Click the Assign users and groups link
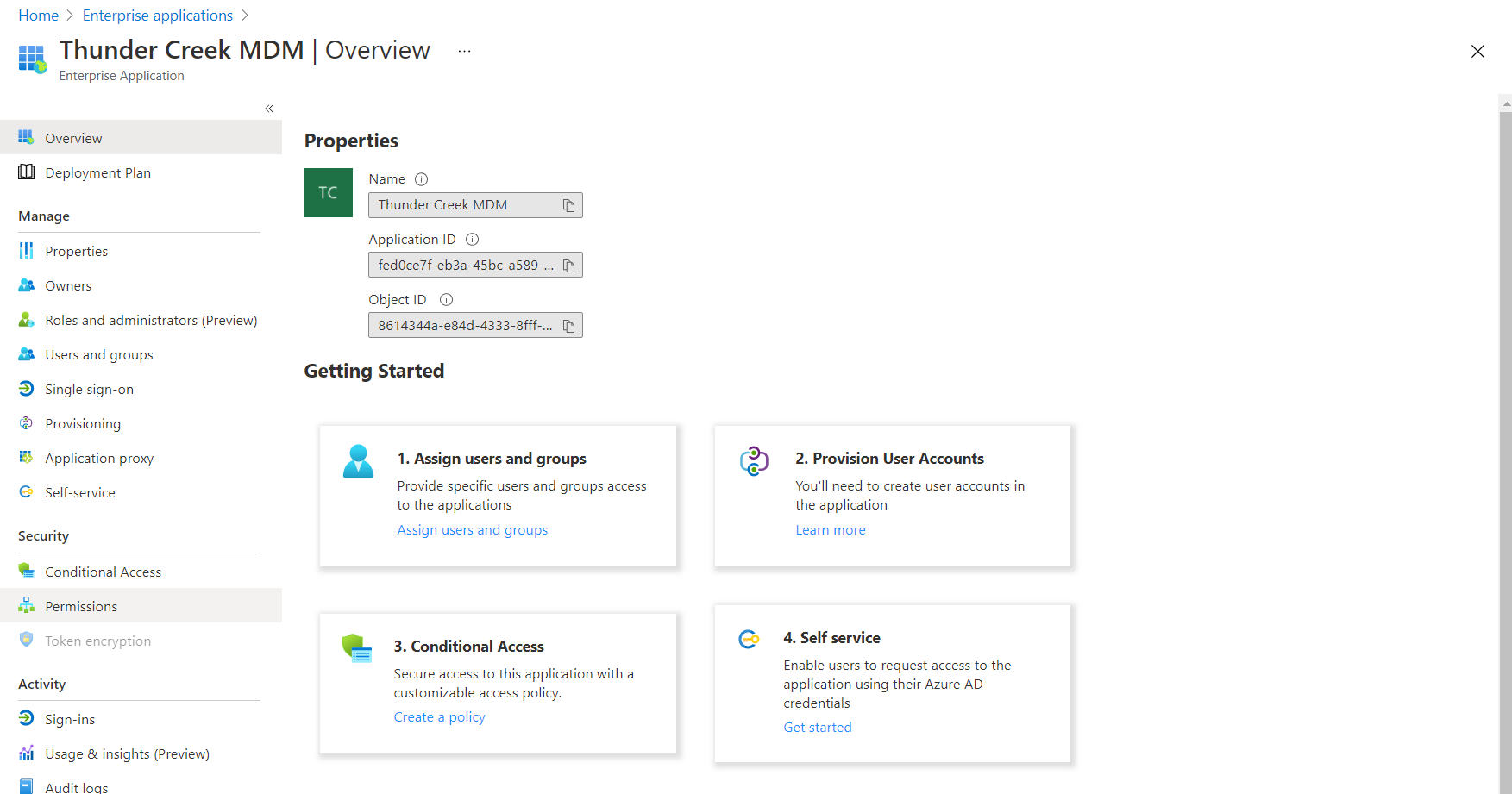The image size is (1512, 794). (x=472, y=530)
